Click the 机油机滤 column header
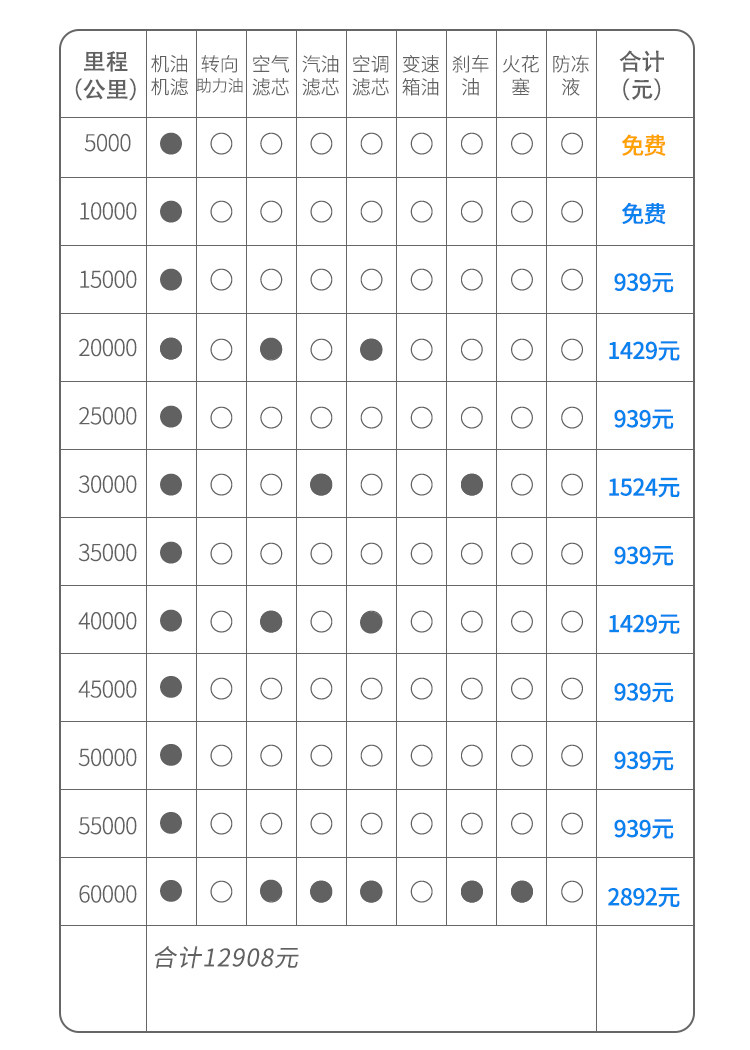The height and width of the screenshot is (1050, 750). click(x=170, y=75)
